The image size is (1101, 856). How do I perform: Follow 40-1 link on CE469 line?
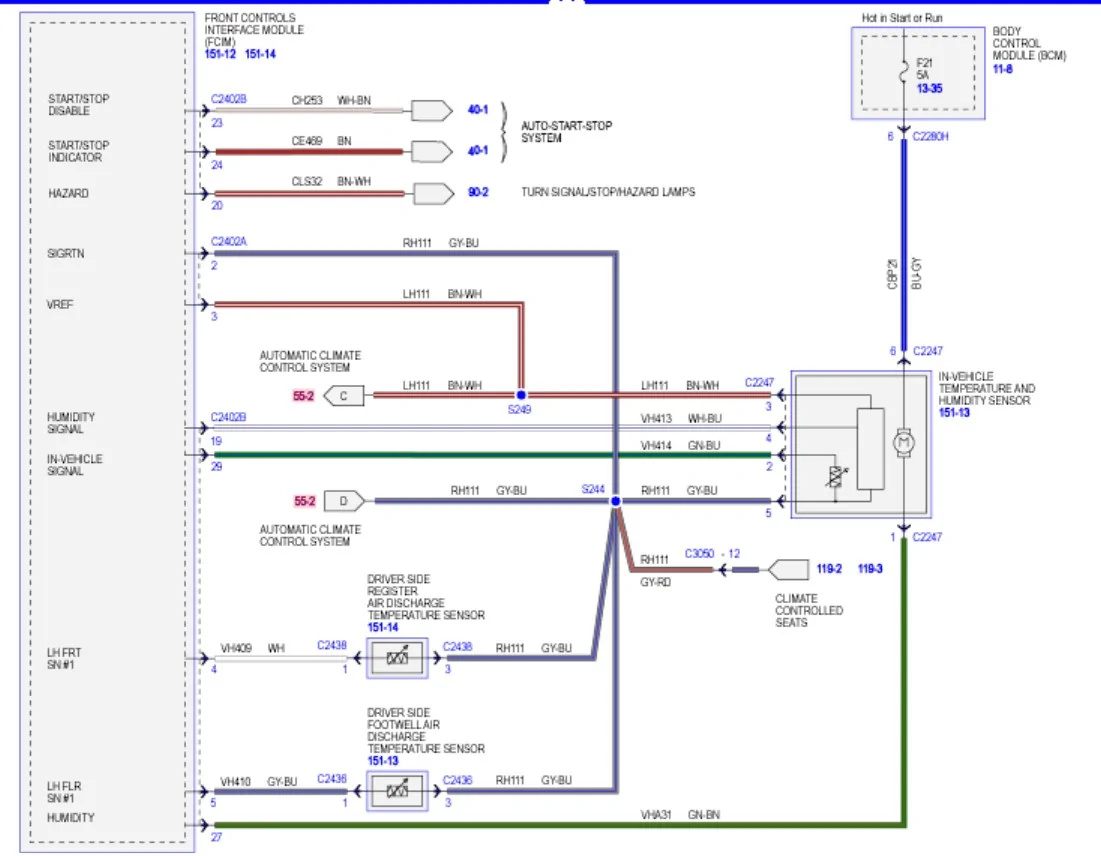click(477, 150)
